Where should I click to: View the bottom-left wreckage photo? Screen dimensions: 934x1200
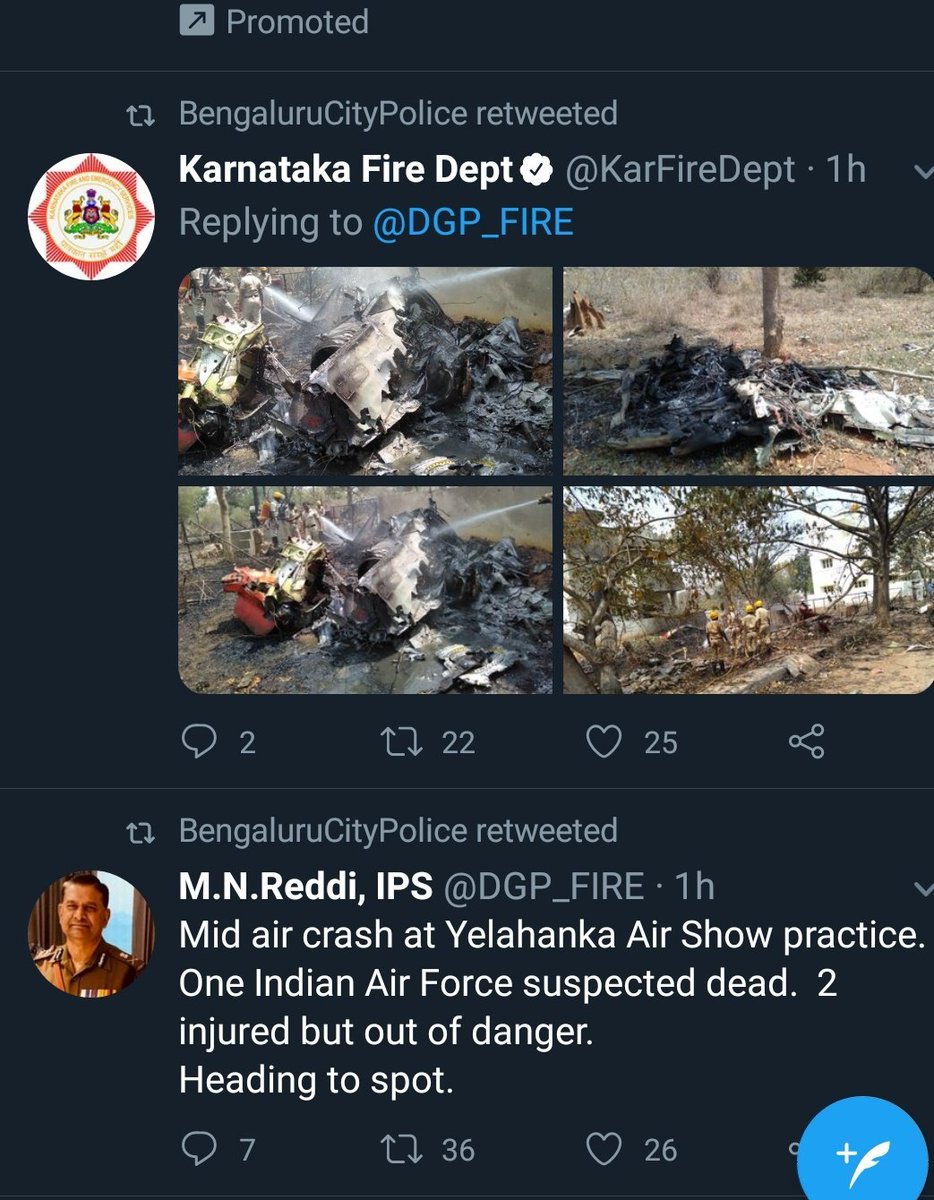pos(365,590)
